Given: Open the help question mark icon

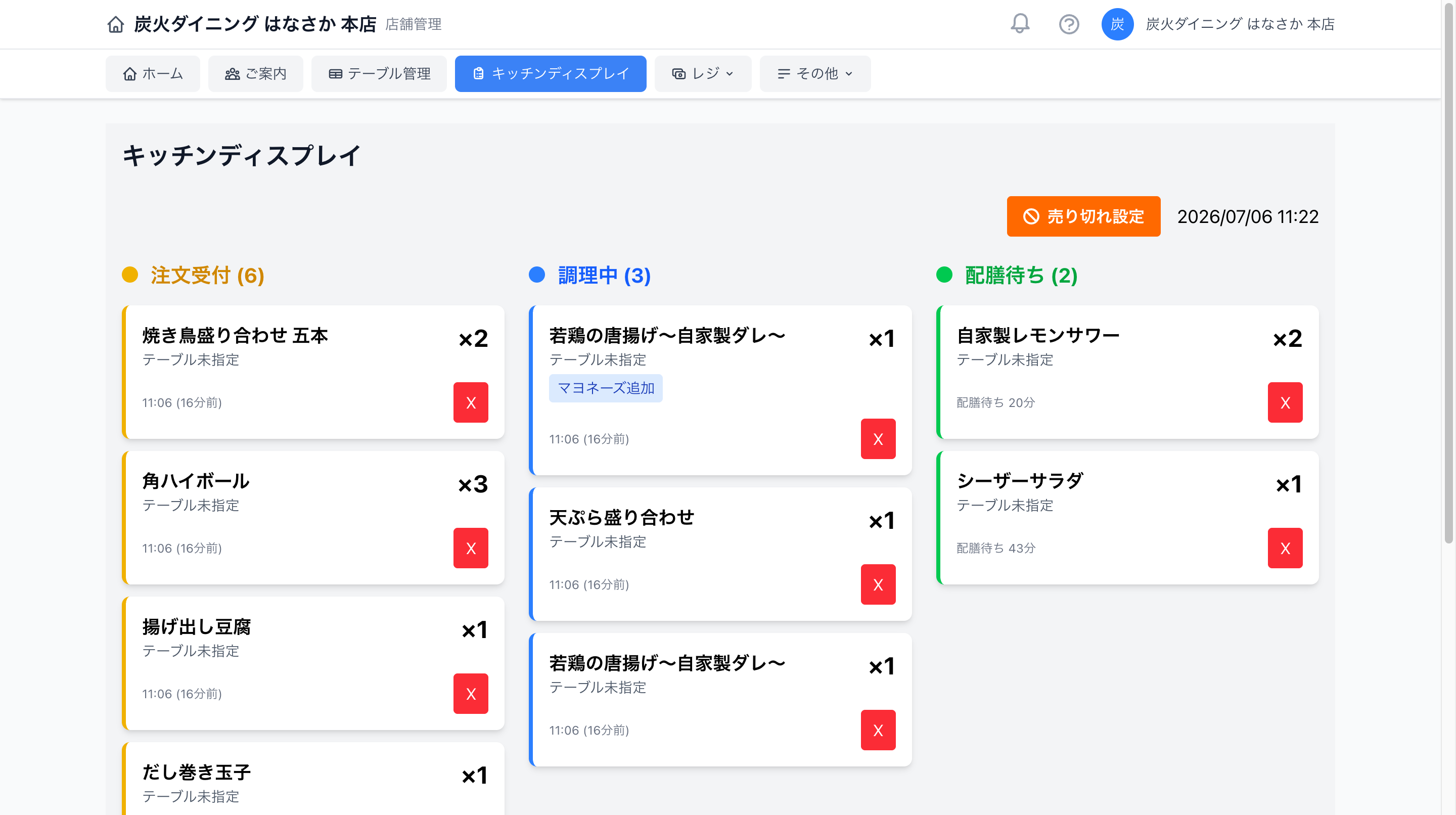Looking at the screenshot, I should coord(1069,24).
